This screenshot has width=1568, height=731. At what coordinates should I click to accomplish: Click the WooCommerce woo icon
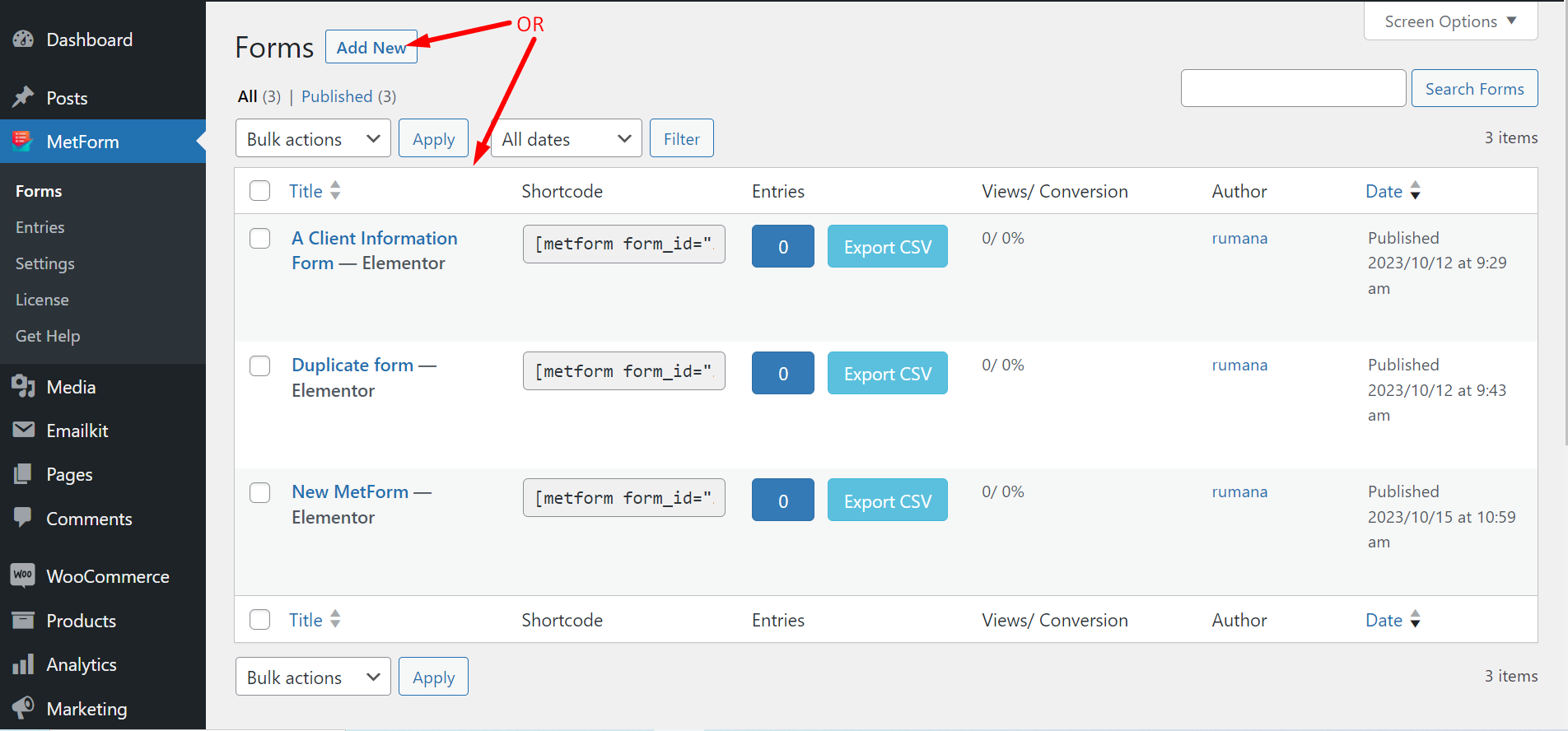[23, 575]
